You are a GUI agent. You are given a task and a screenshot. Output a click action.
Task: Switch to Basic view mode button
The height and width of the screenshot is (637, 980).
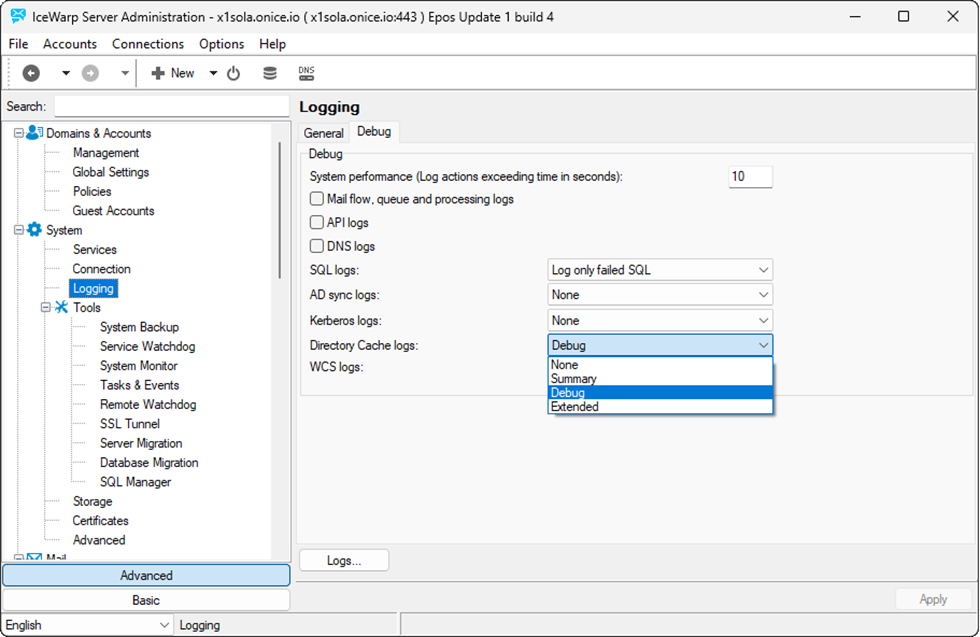pyautogui.click(x=146, y=600)
